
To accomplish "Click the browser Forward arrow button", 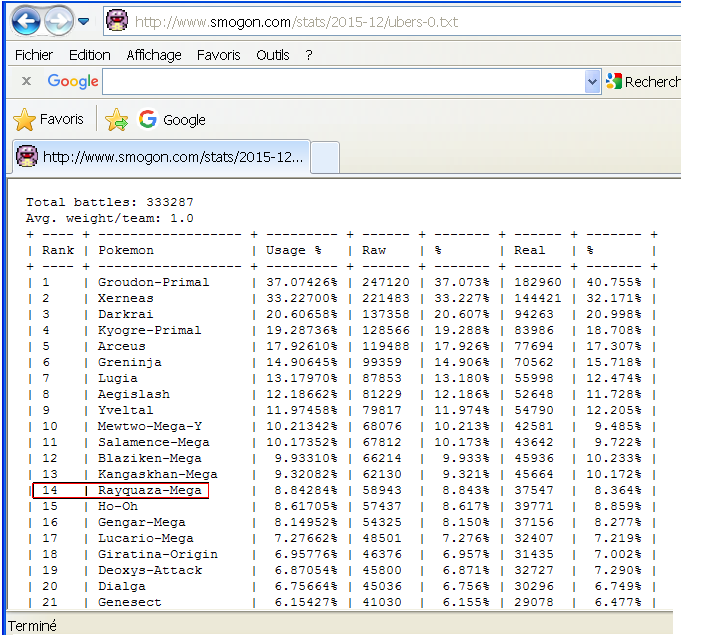I will coord(59,20).
